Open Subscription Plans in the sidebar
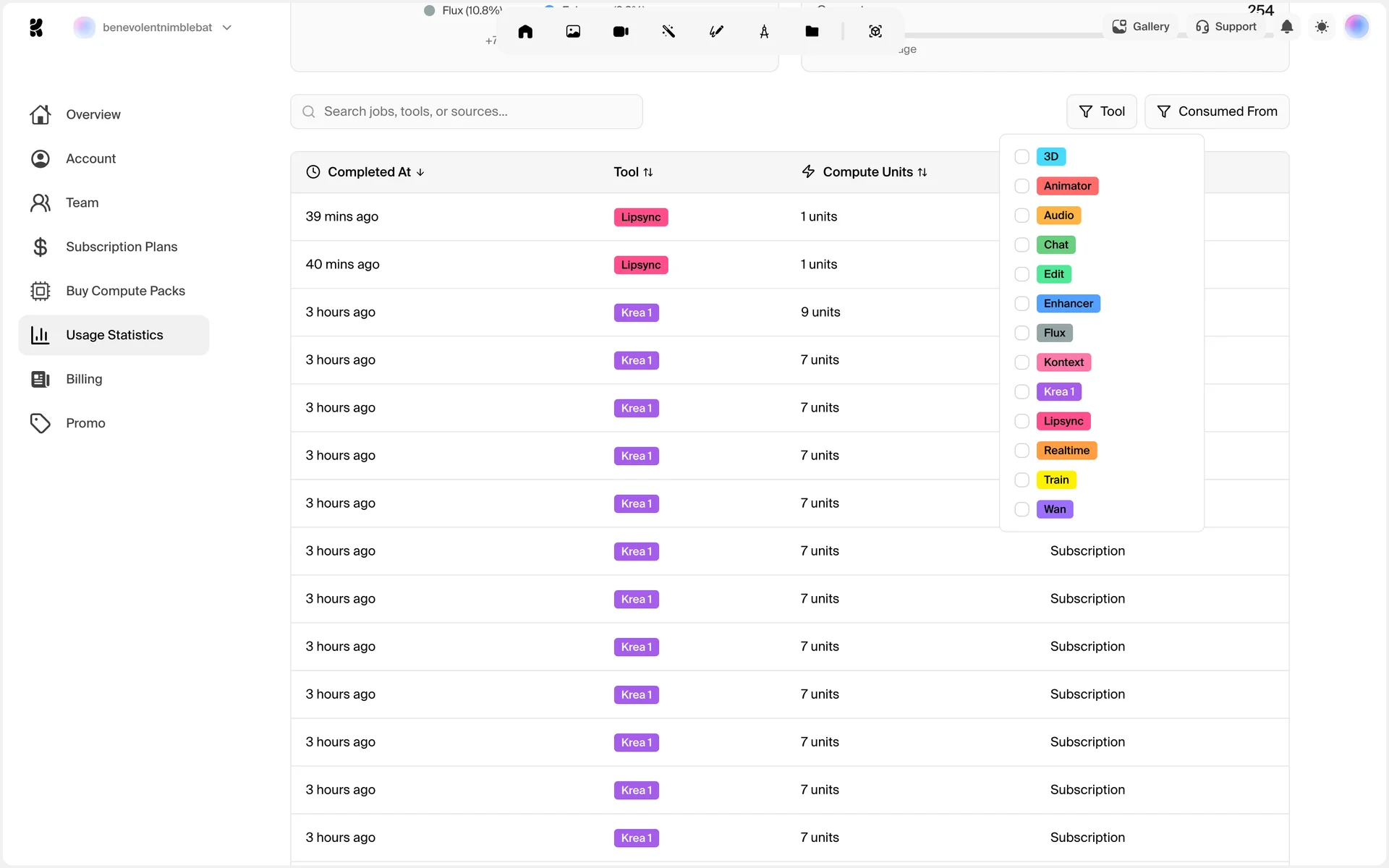This screenshot has width=1389, height=868. pyautogui.click(x=121, y=247)
